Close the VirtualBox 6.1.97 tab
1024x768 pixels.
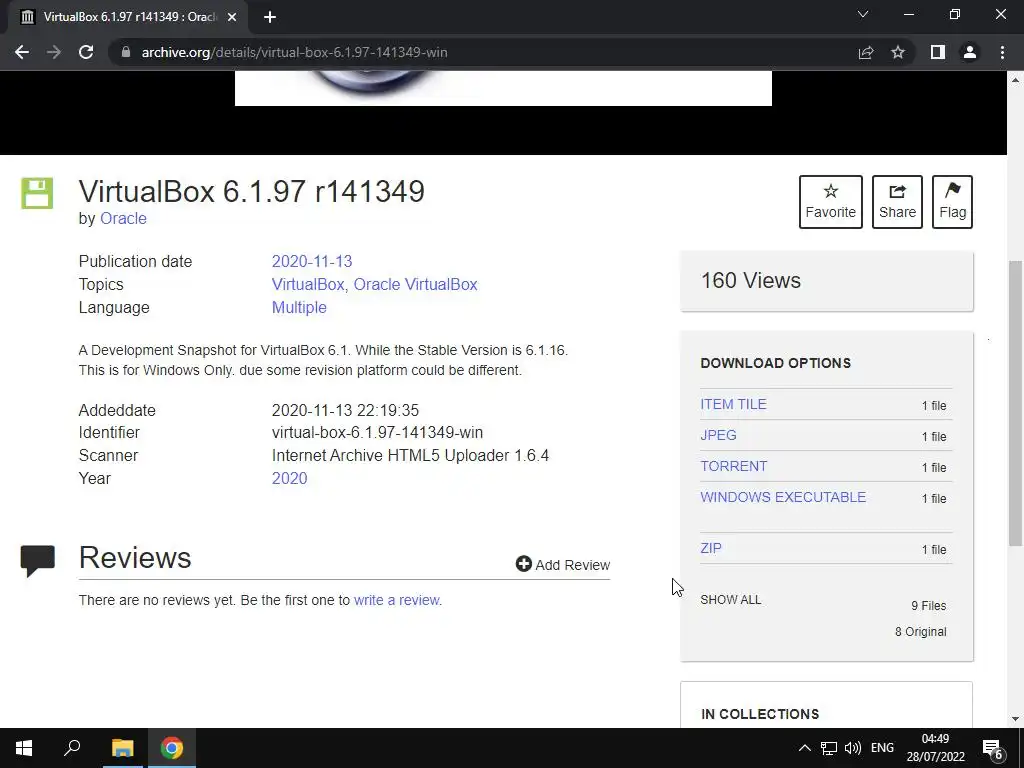pos(232,17)
